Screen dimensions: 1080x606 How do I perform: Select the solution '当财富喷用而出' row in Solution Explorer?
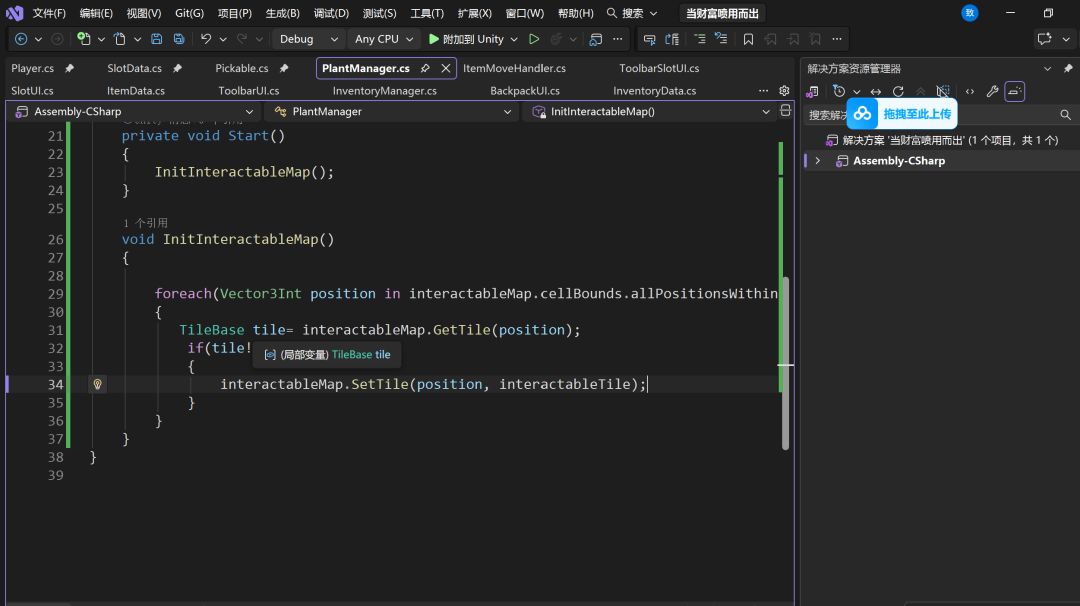[942, 140]
